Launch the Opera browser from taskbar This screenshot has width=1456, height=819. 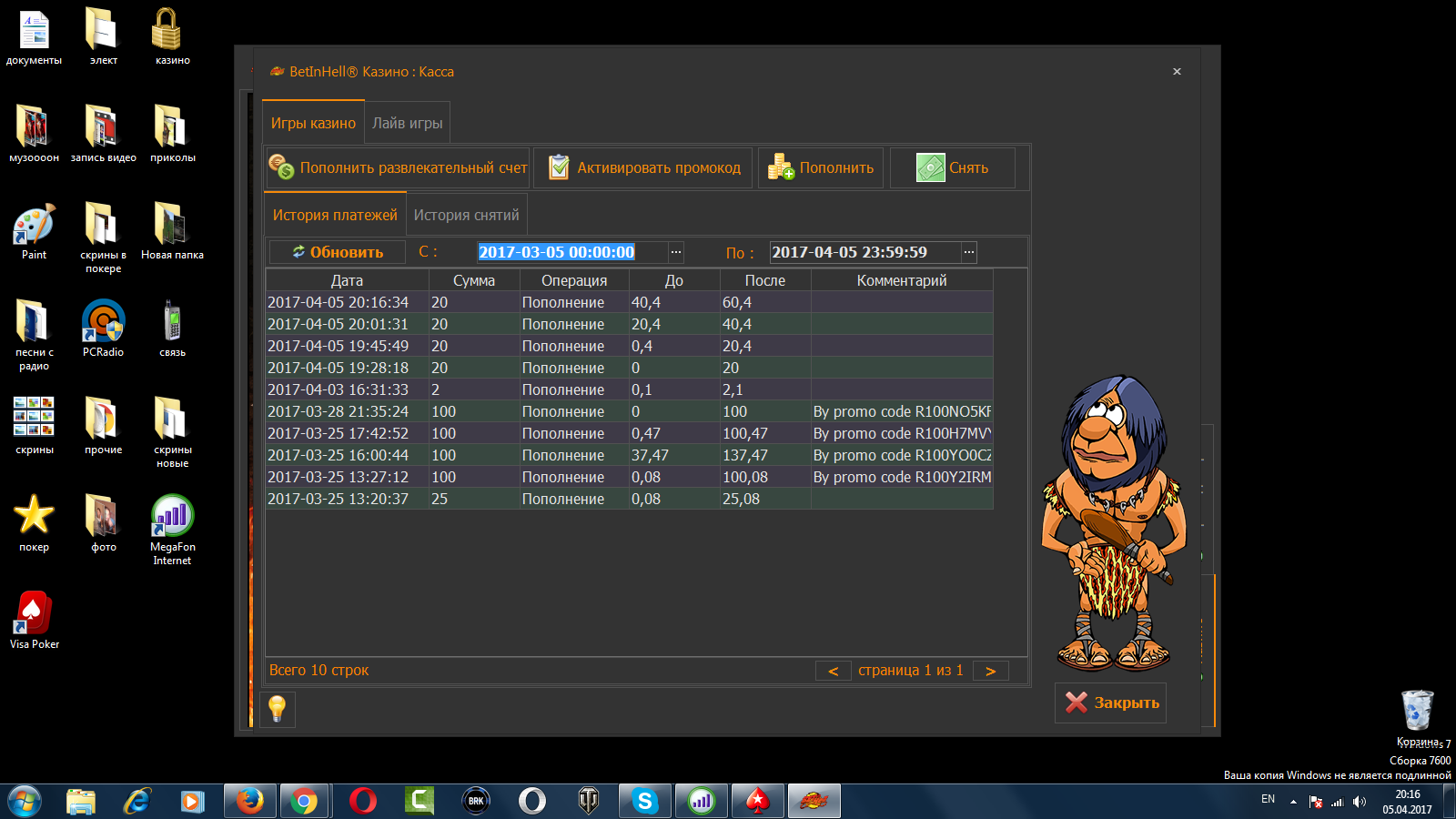point(363,801)
